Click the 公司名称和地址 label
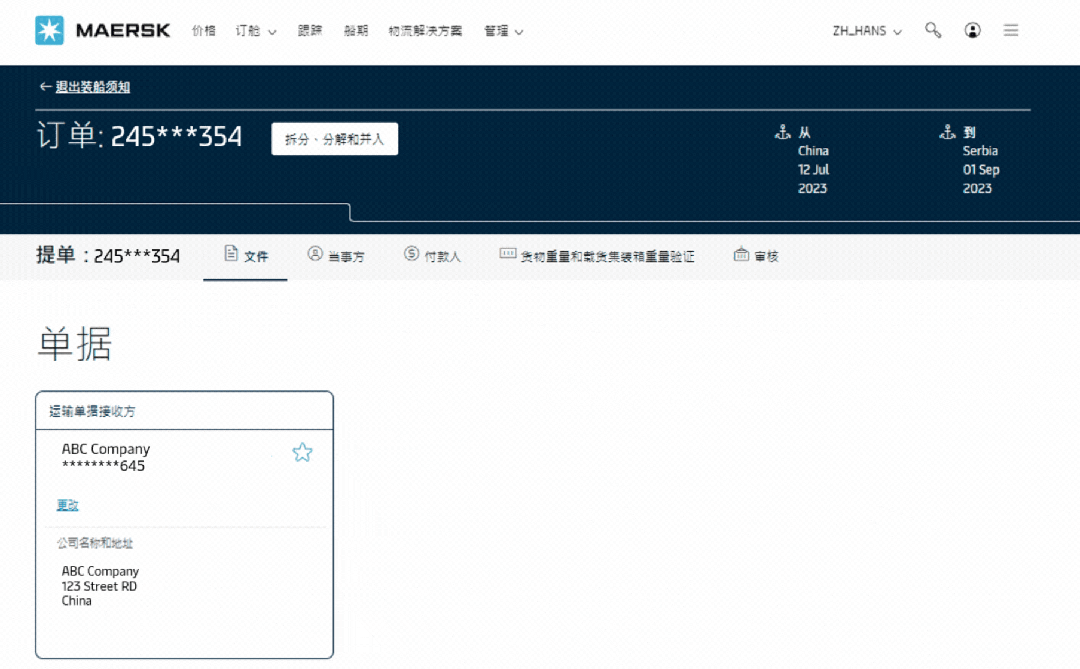The height and width of the screenshot is (669, 1080). pos(95,543)
